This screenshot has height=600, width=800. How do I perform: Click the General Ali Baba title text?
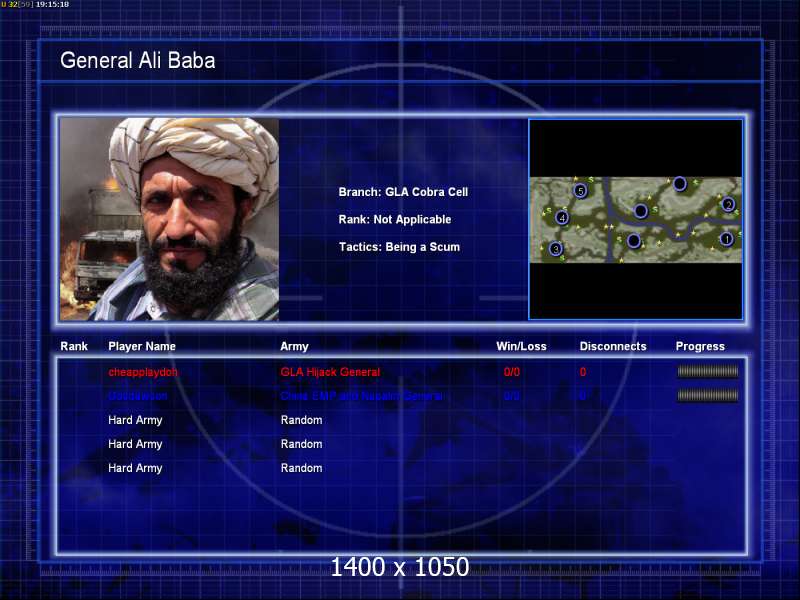point(138,60)
